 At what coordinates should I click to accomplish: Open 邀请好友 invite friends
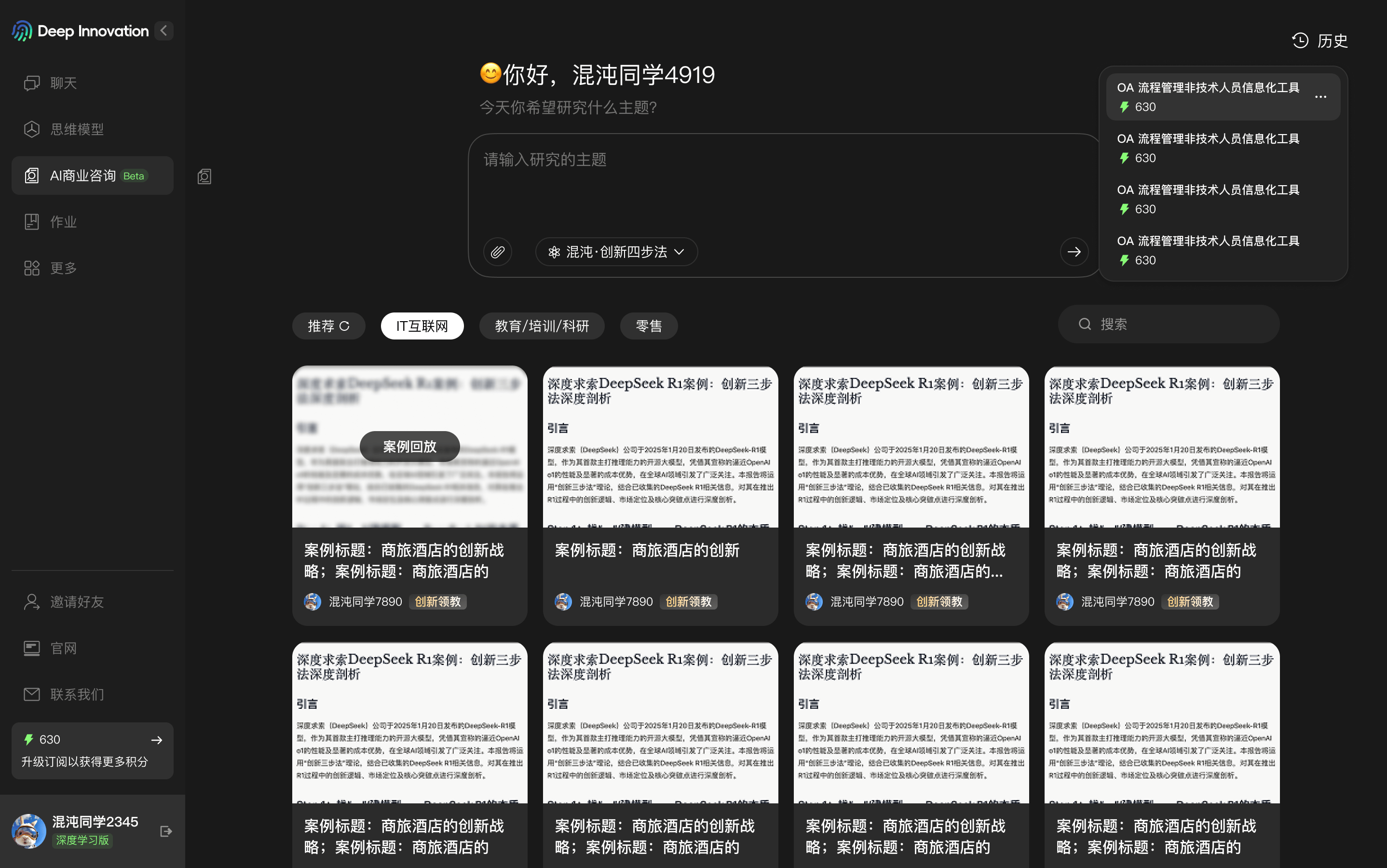[x=93, y=602]
